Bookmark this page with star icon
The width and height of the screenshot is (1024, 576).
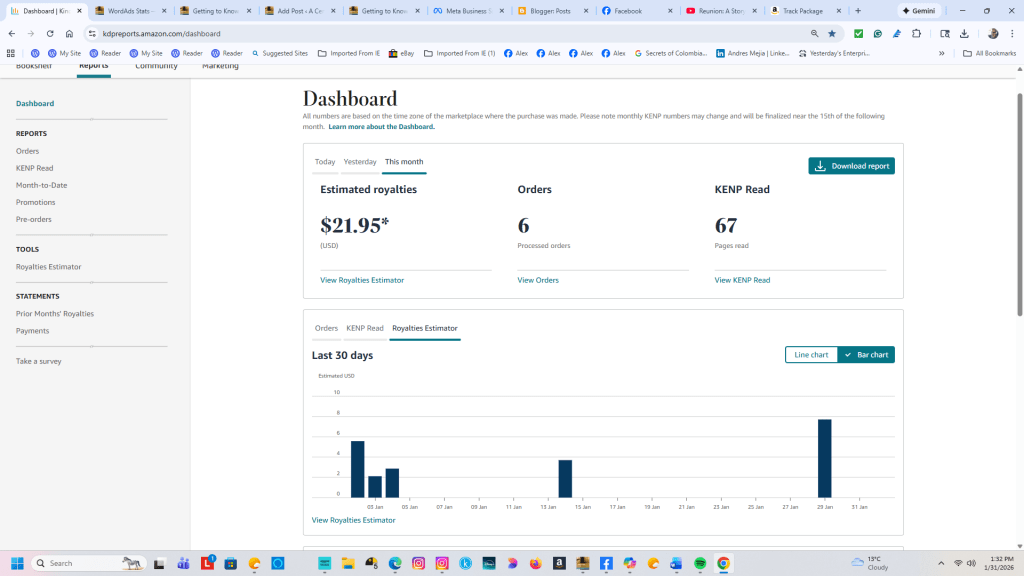[832, 33]
